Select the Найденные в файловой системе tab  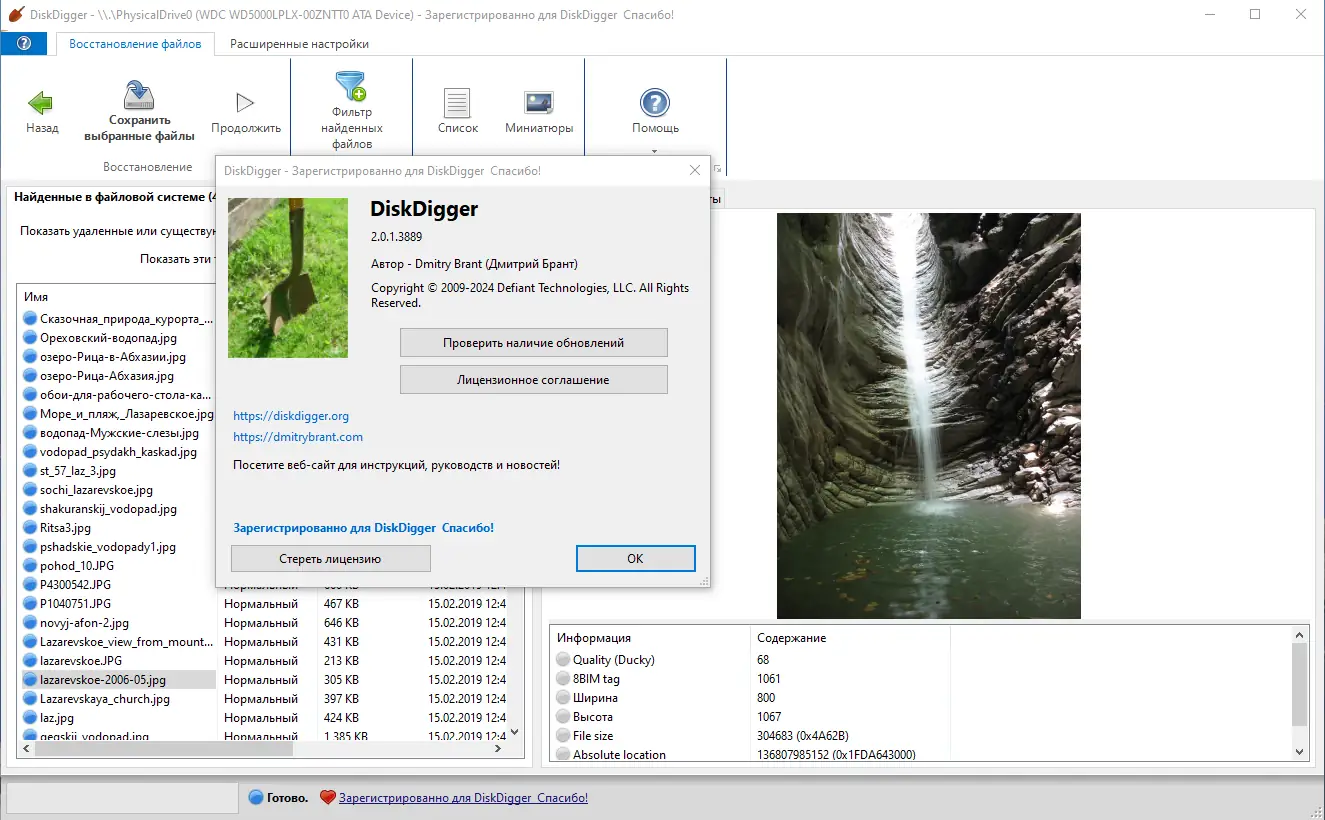click(113, 197)
